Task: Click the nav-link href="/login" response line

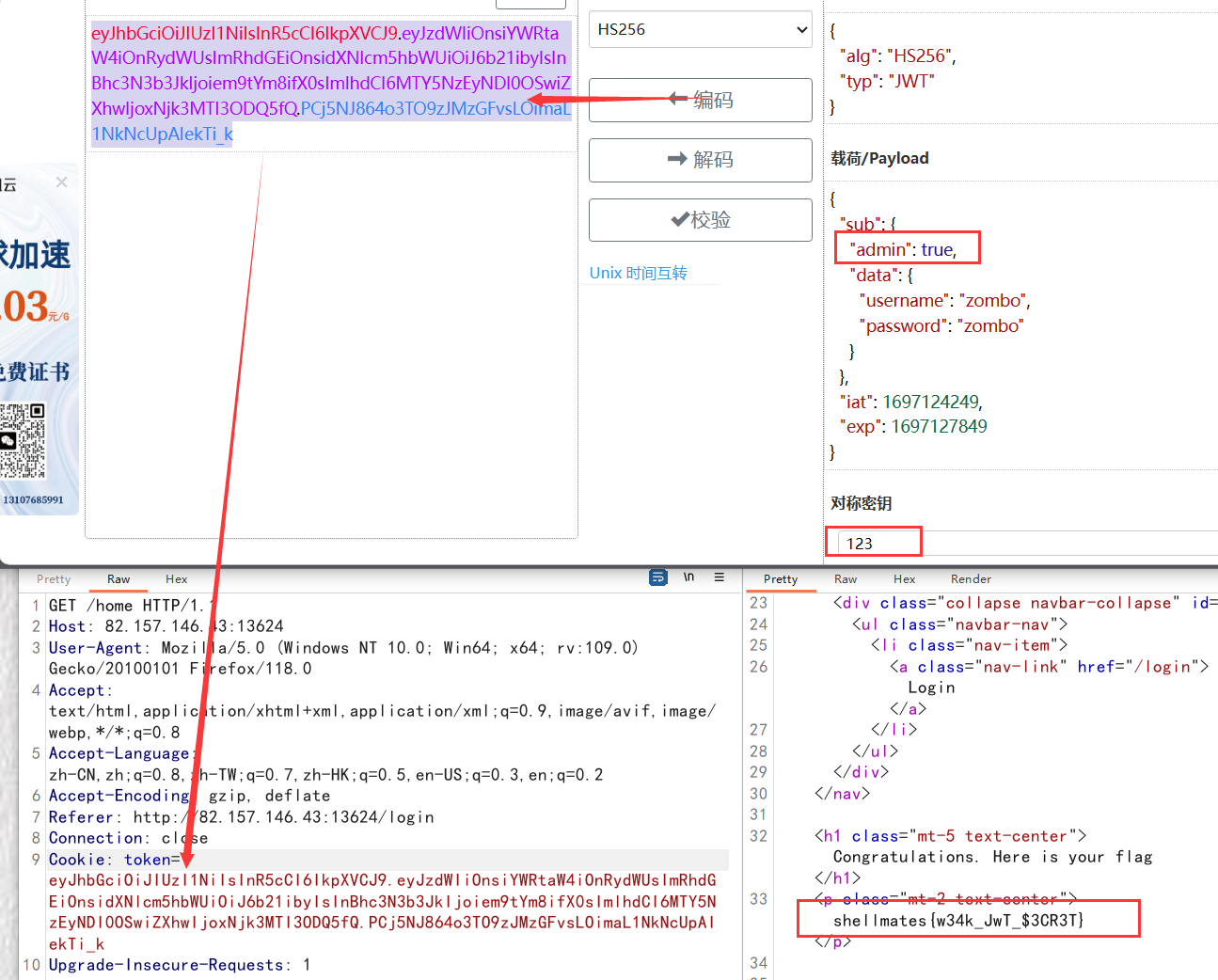Action: tap(1049, 667)
